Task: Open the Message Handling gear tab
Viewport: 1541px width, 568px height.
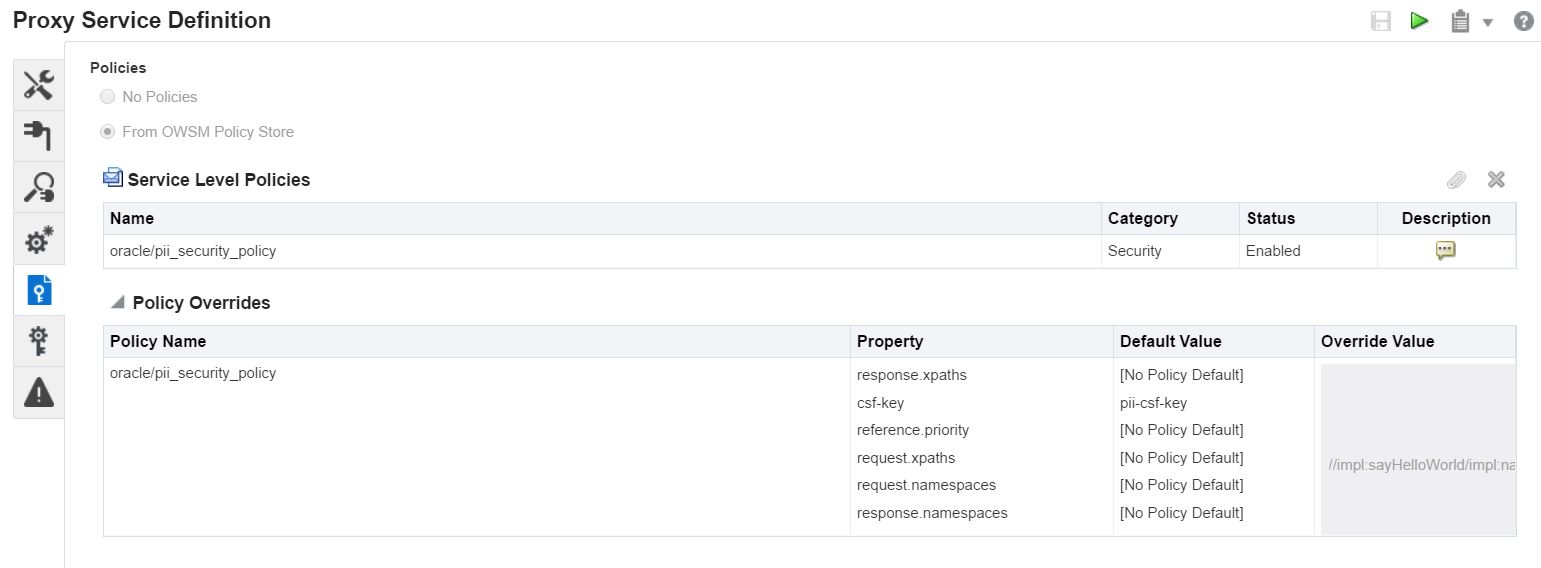Action: pos(39,238)
